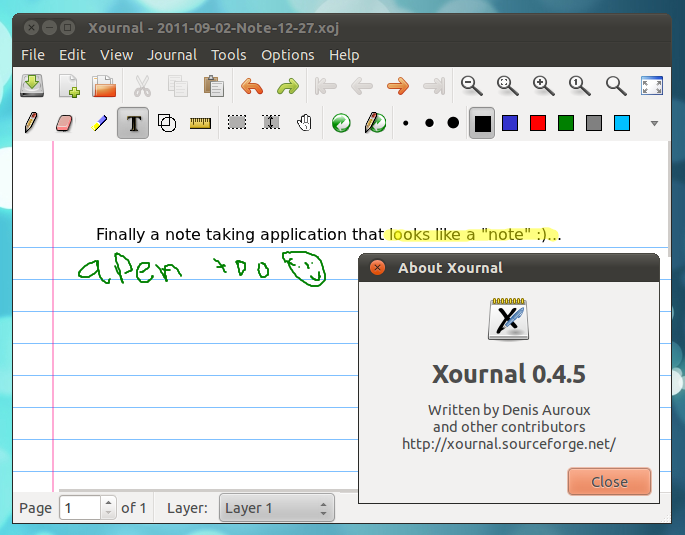Jump to the last page
The image size is (685, 535).
[434, 86]
